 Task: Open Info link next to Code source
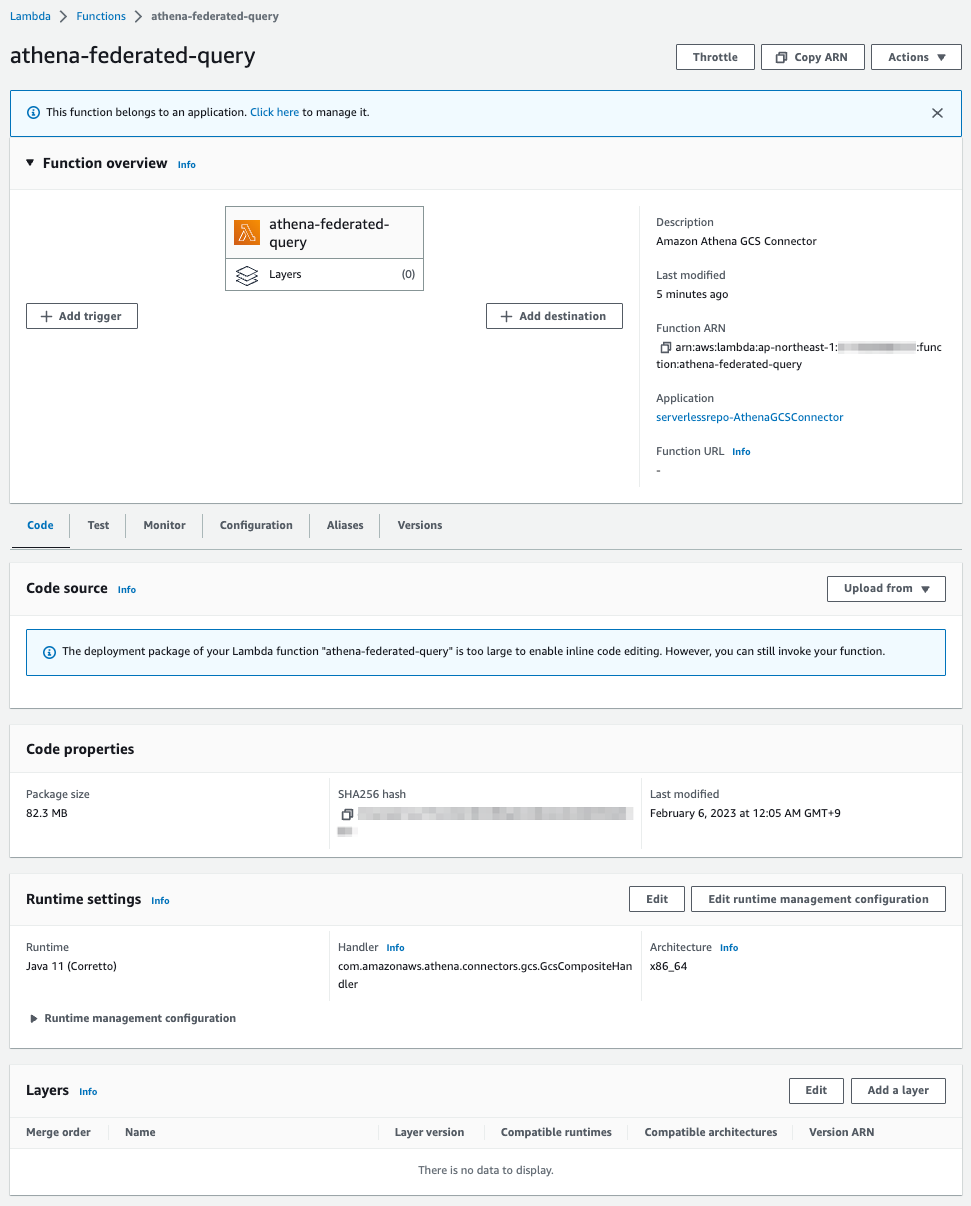(127, 590)
